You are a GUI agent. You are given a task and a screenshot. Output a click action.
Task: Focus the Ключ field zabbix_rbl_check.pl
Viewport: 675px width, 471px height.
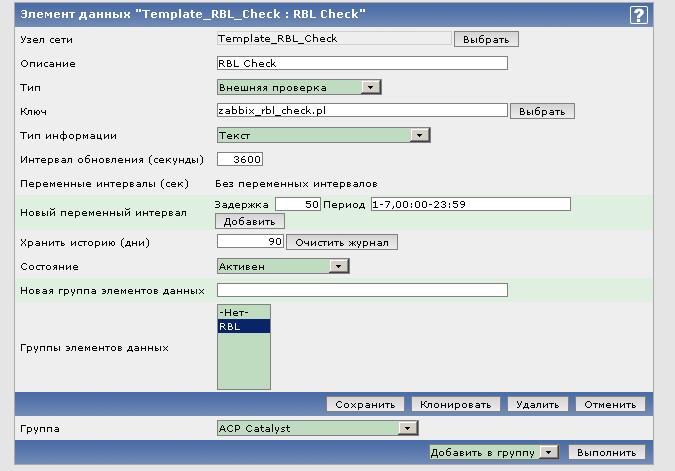coord(362,111)
